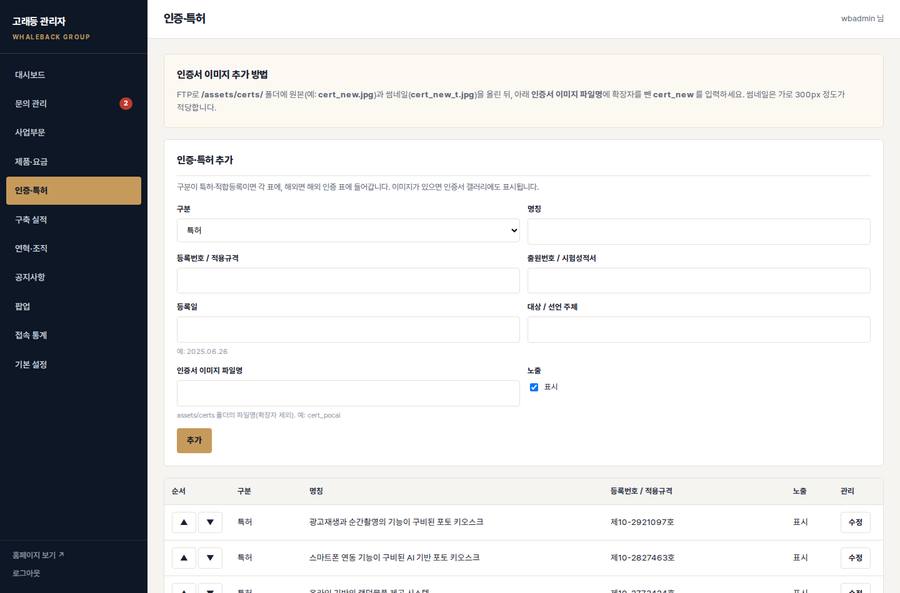Click 고래등 관리자 logo title
This screenshot has width=900, height=593.
(39, 21)
